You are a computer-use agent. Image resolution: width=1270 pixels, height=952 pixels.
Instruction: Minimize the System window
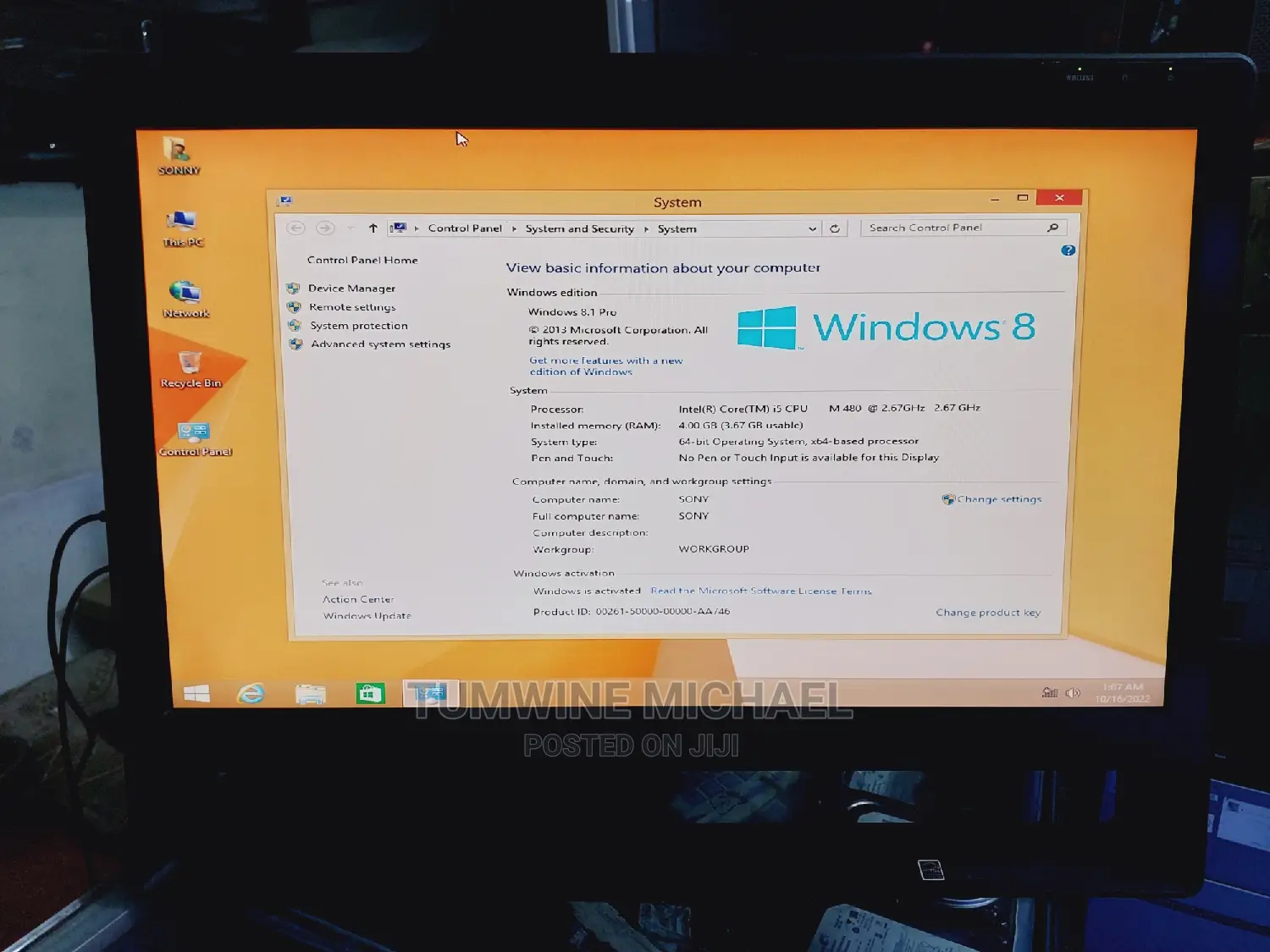point(995,198)
